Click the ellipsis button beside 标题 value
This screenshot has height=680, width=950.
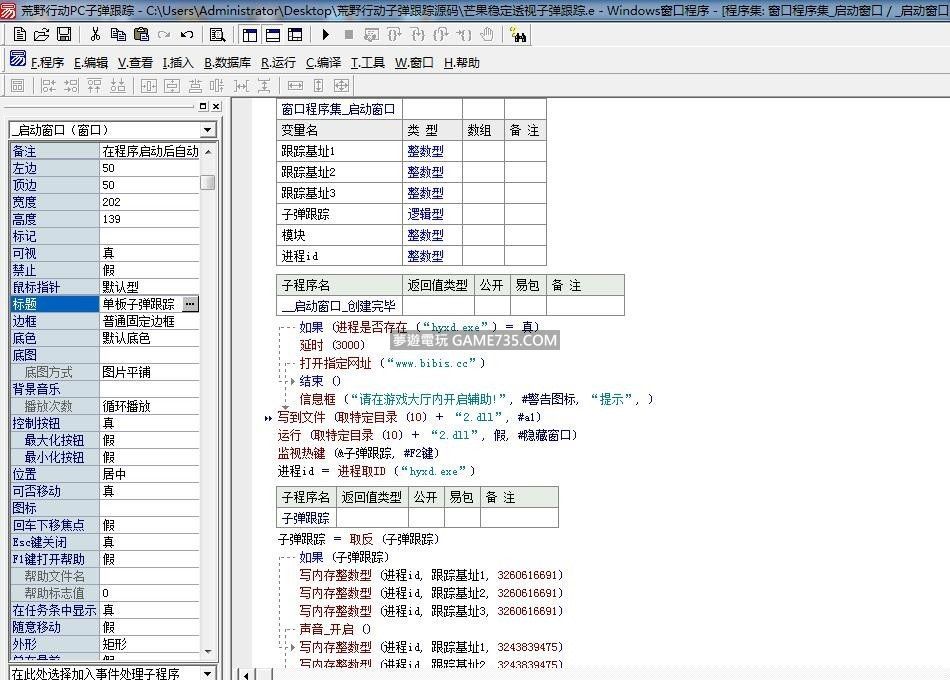(x=190, y=304)
